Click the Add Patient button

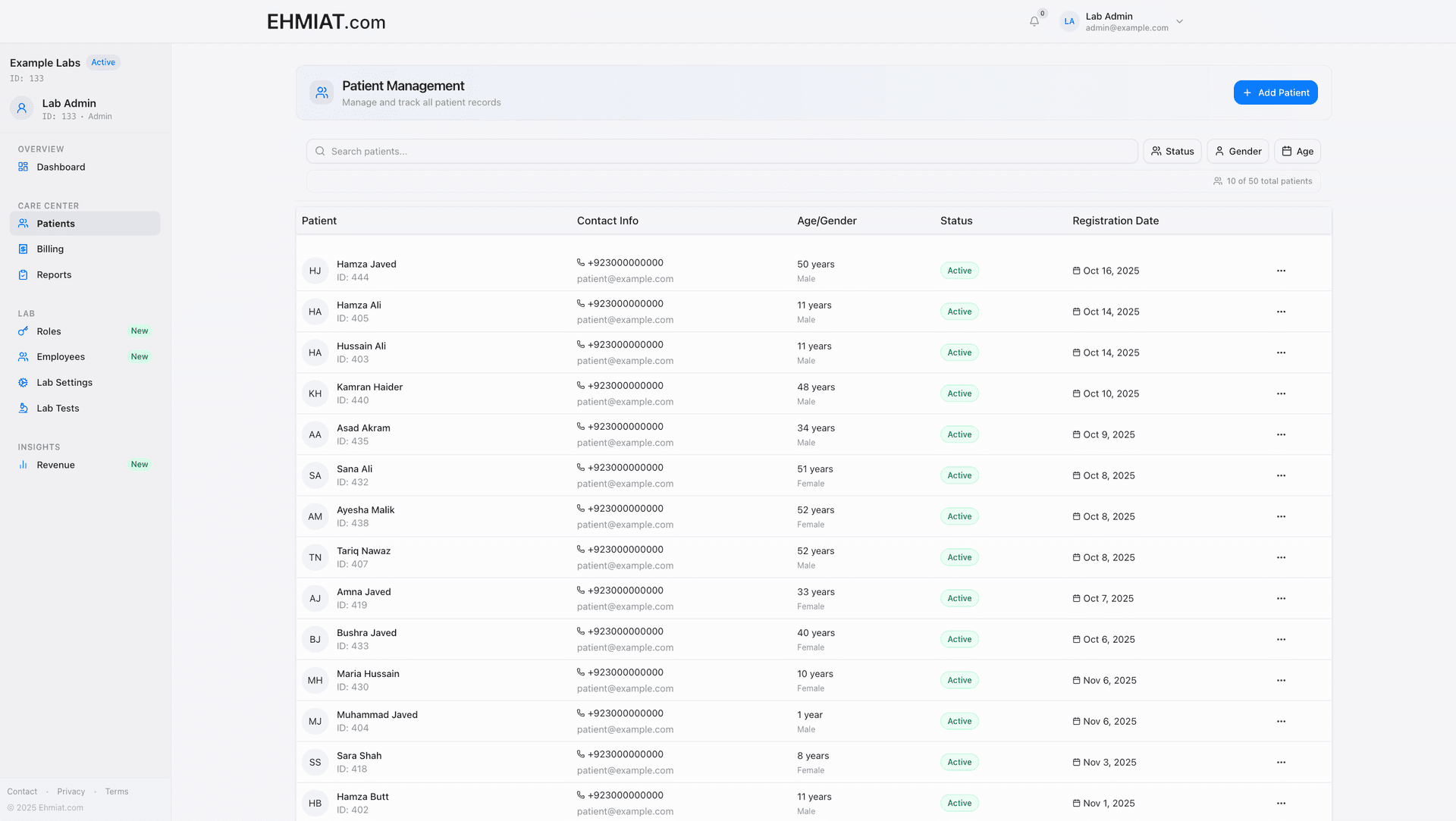(1276, 92)
